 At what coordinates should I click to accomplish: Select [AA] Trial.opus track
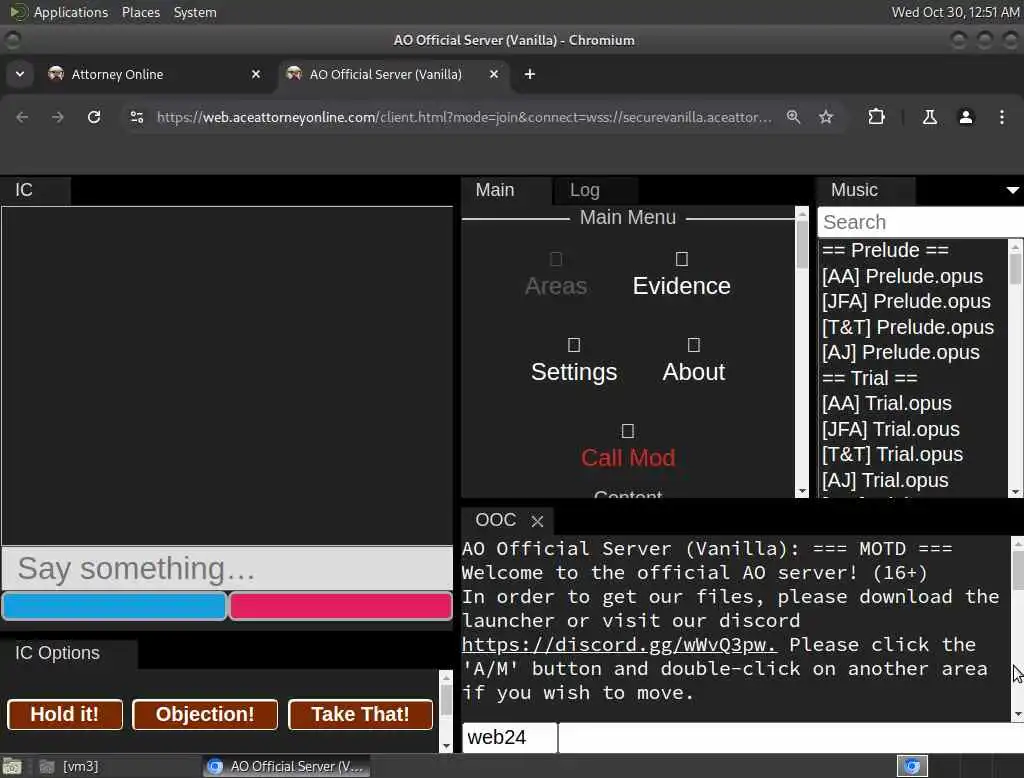tap(886, 404)
